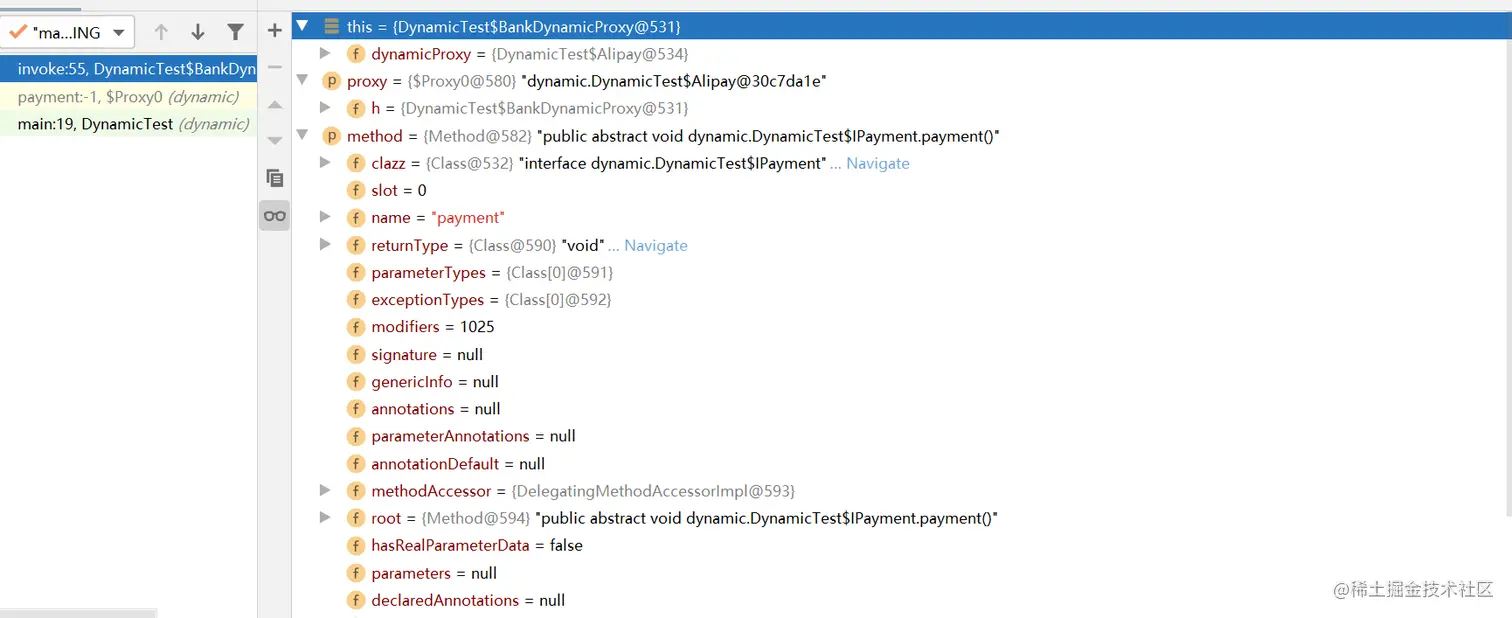Click Navigate link beside clazz
This screenshot has width=1512, height=618.
877,163
